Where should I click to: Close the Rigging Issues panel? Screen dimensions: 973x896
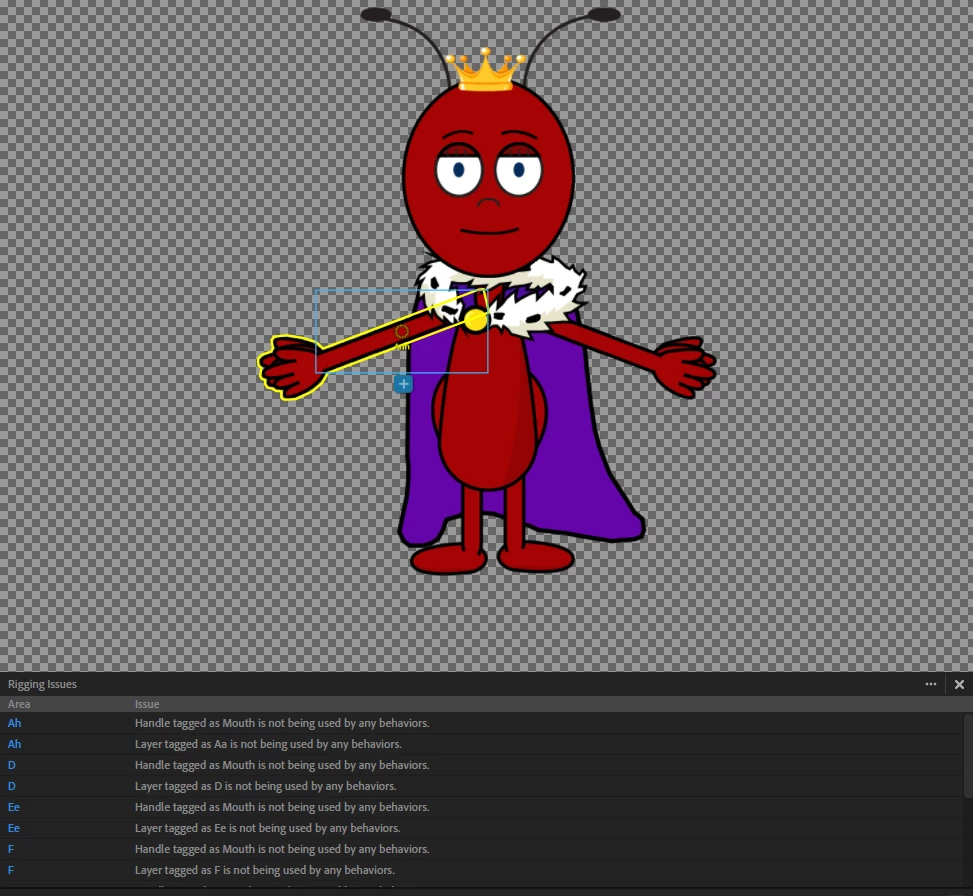pos(959,684)
